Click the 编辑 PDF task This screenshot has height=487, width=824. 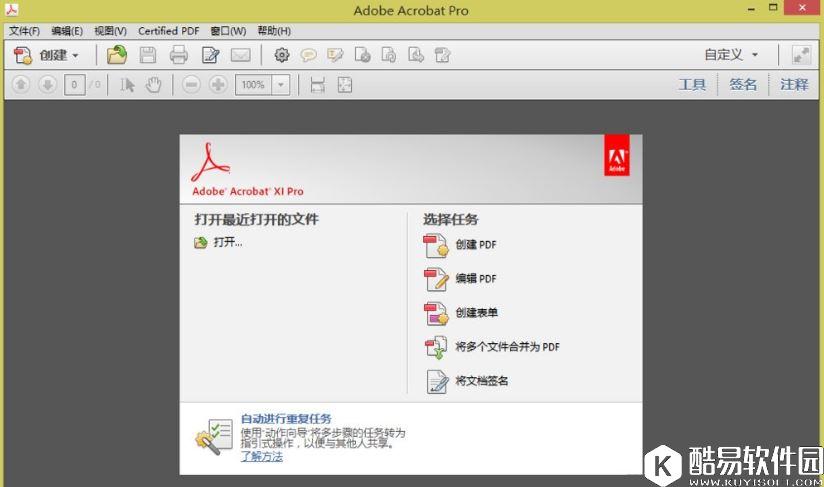(x=476, y=278)
